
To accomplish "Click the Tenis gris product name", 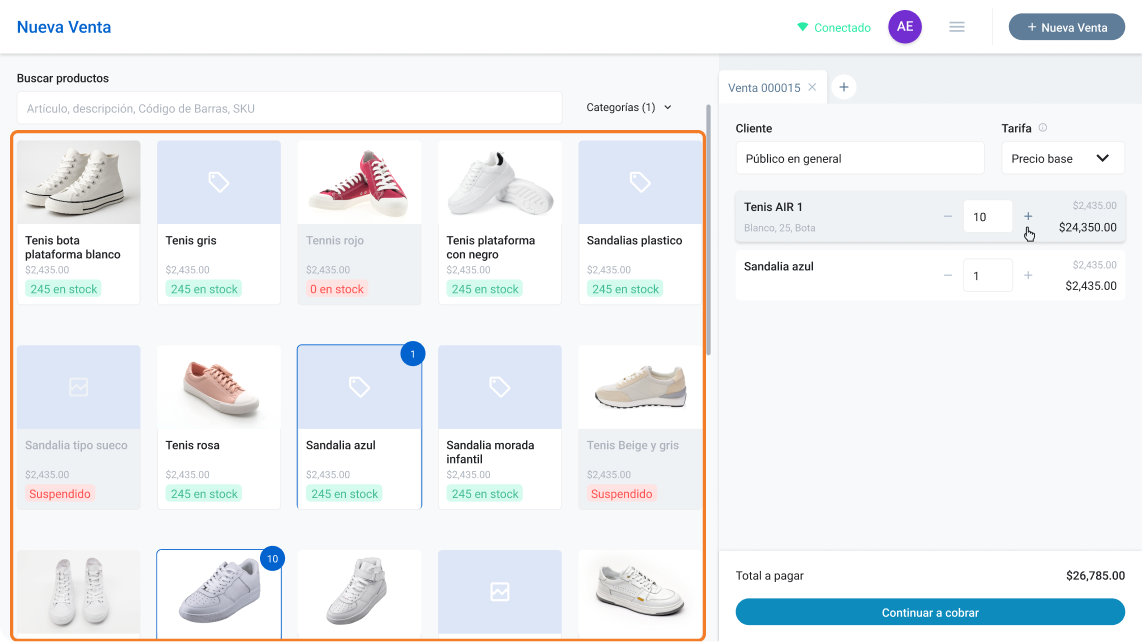I will tap(191, 240).
